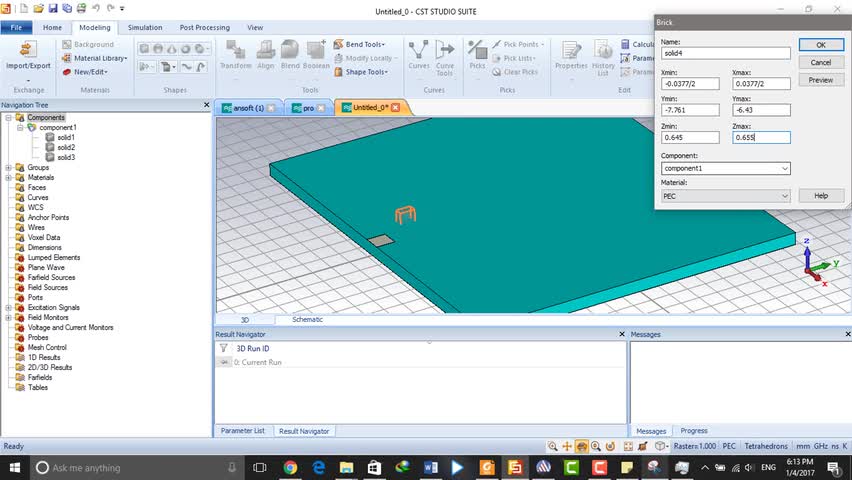852x480 pixels.
Task: Expand the Materials tree node
Action: (9, 177)
